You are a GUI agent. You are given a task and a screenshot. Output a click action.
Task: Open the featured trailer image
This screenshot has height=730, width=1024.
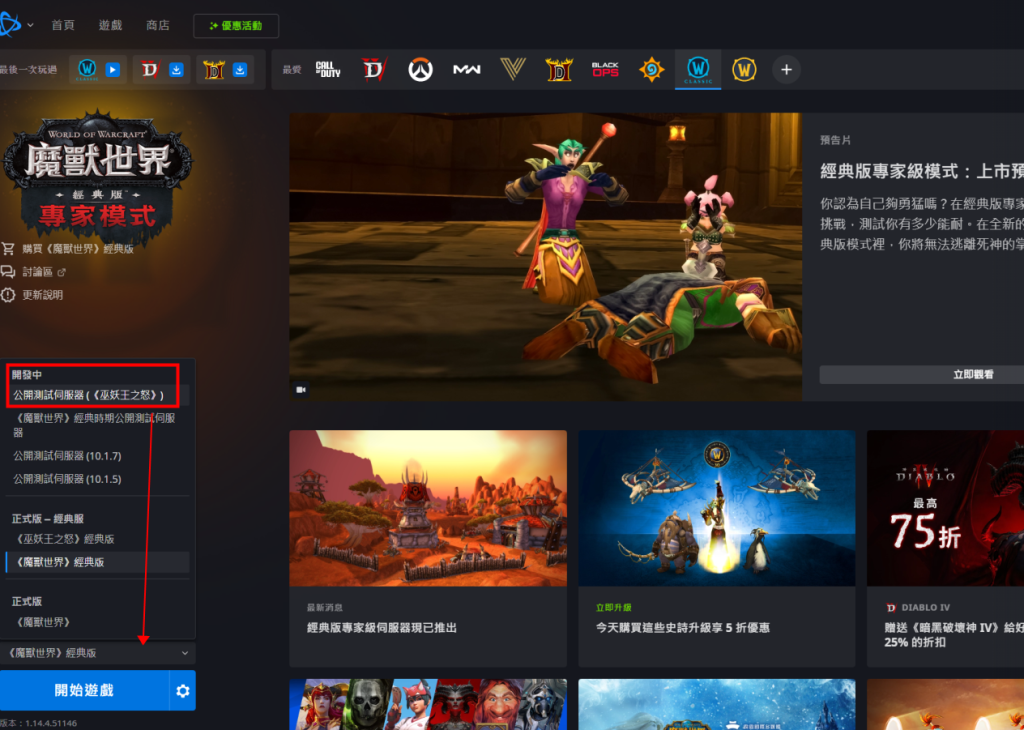[545, 257]
